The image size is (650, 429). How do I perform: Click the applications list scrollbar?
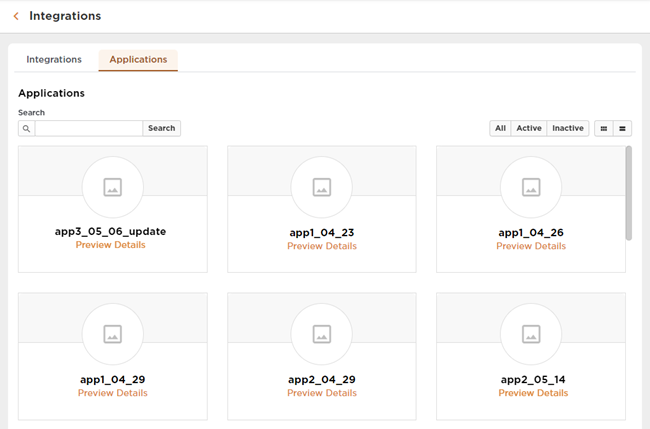click(629, 193)
